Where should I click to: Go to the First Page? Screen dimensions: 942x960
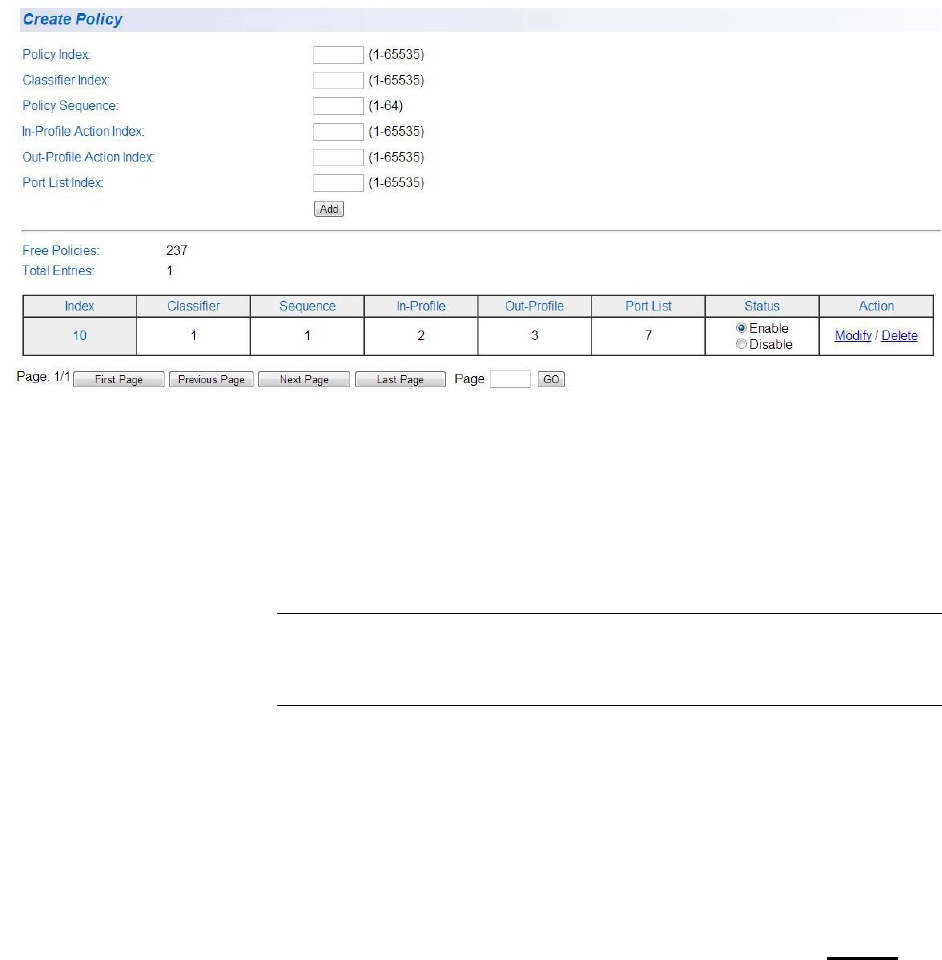tap(119, 380)
